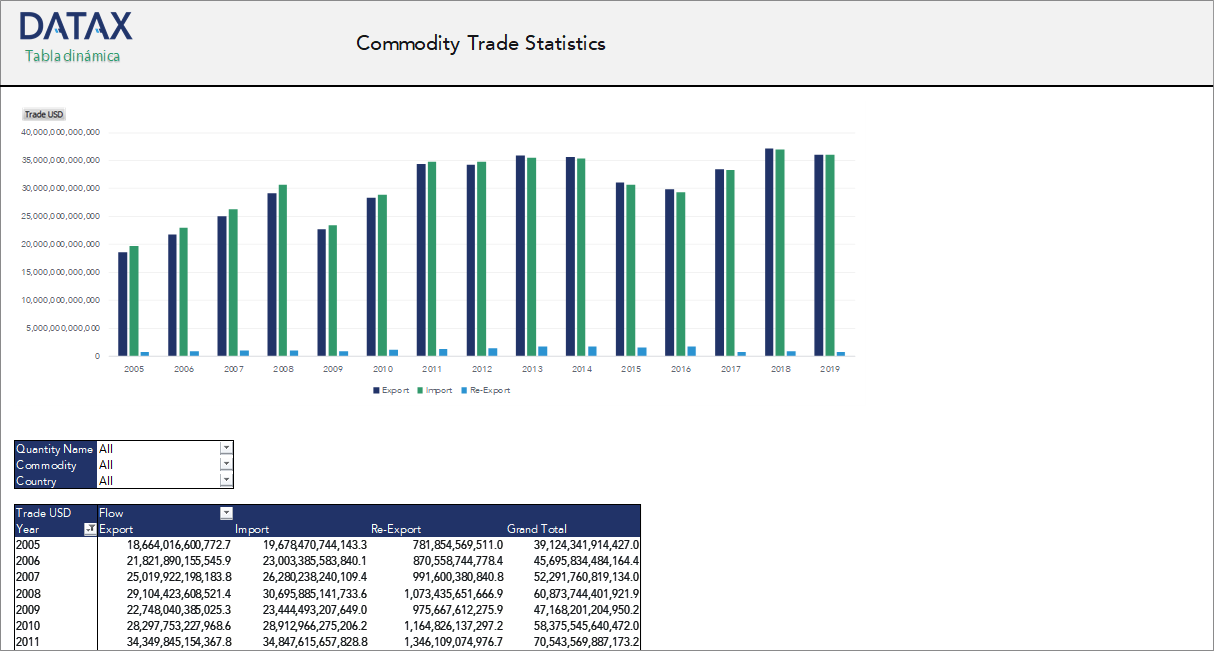The height and width of the screenshot is (651, 1214).
Task: Click the green Import color swatch in the legend
Action: pos(420,390)
